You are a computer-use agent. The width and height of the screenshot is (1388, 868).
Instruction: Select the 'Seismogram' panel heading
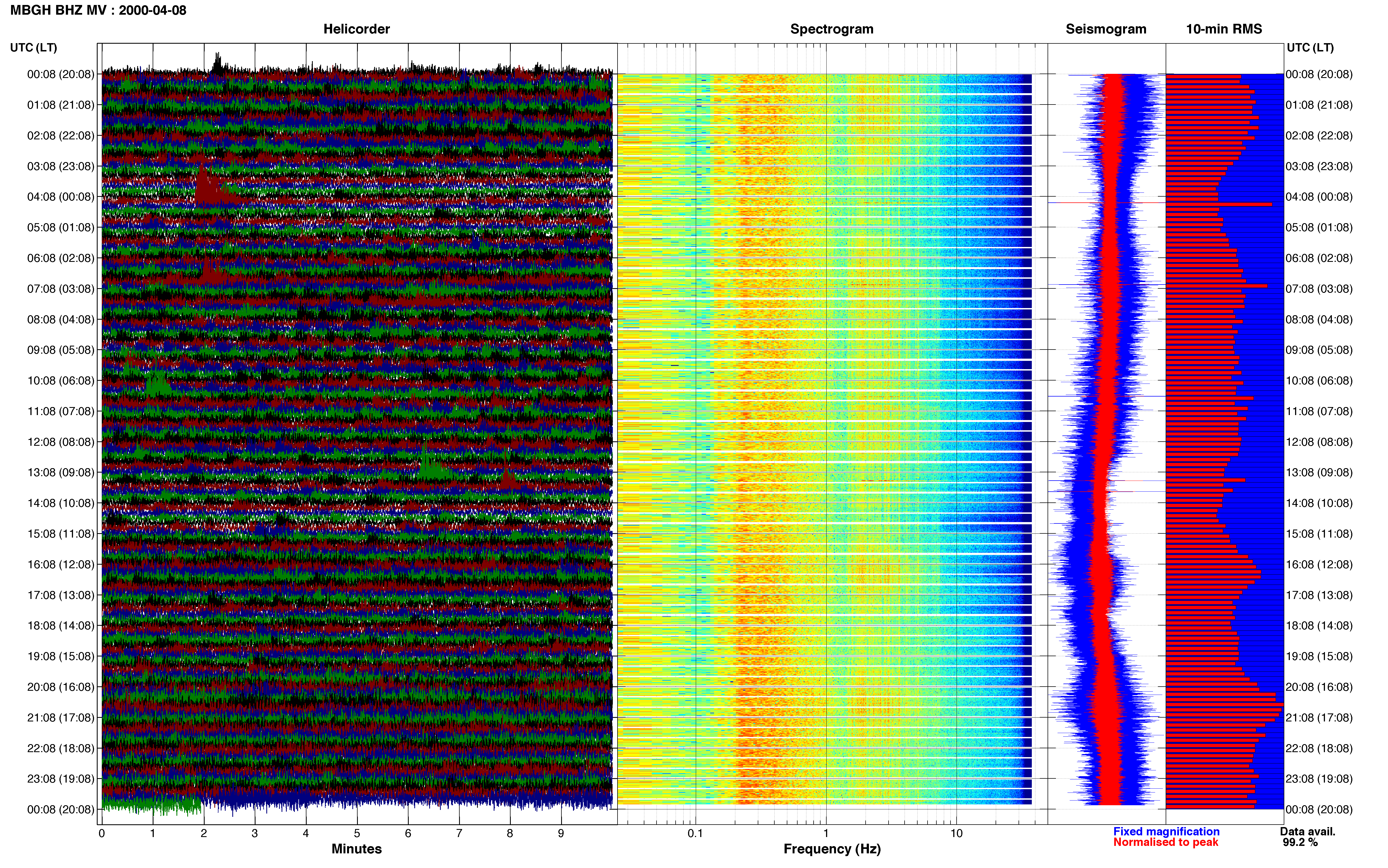click(x=1106, y=29)
